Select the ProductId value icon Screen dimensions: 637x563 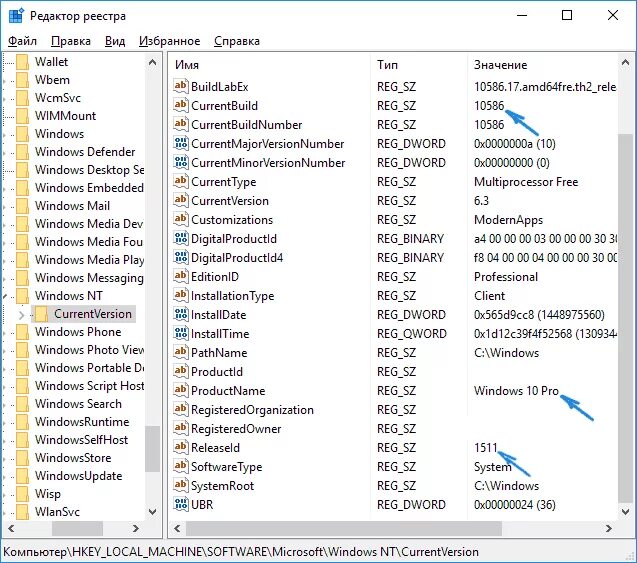180,371
